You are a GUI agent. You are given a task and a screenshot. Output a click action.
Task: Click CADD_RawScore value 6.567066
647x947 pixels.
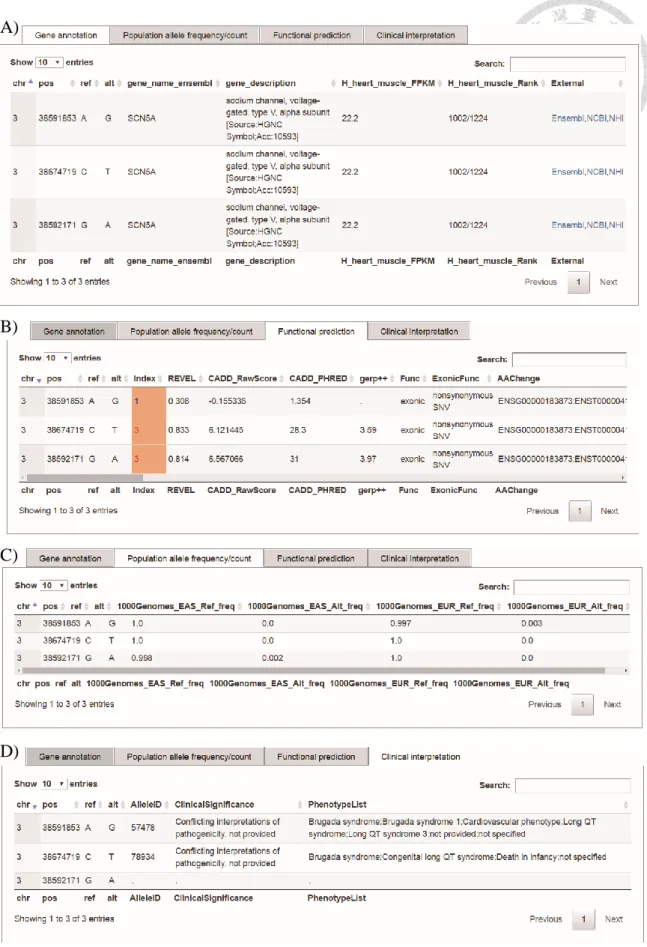[x=226, y=459]
